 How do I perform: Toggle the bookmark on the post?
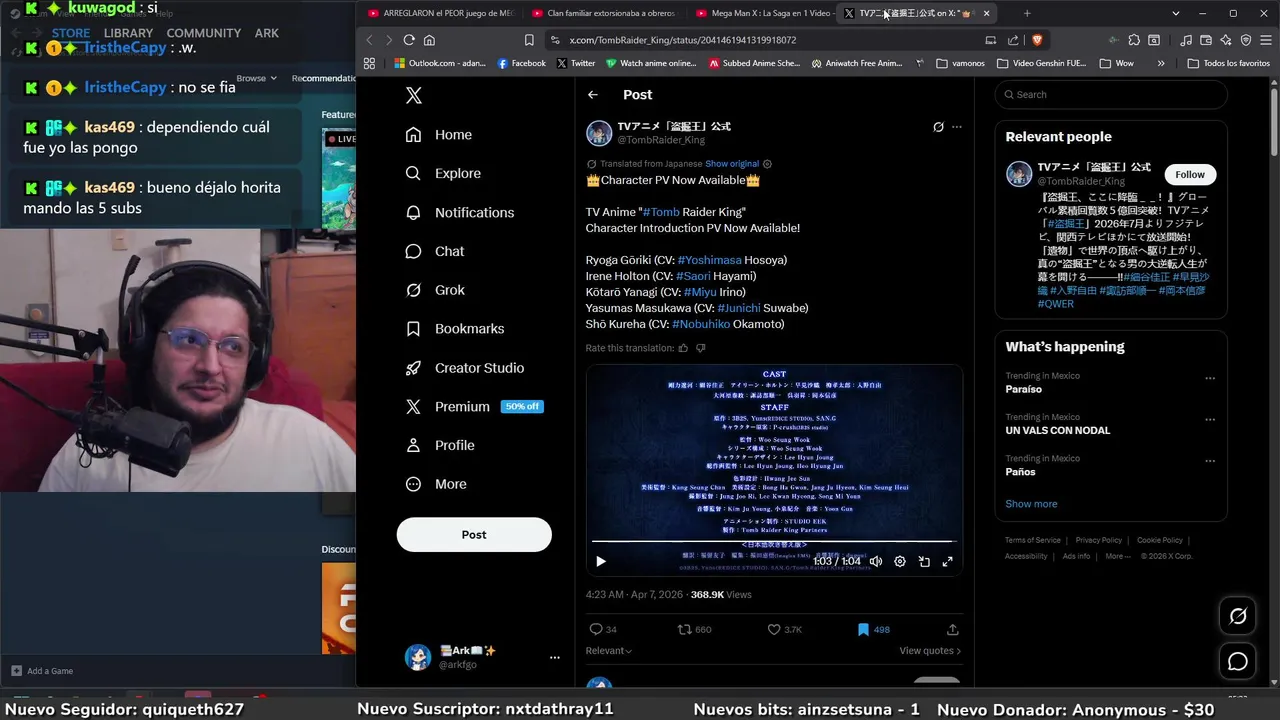(863, 629)
